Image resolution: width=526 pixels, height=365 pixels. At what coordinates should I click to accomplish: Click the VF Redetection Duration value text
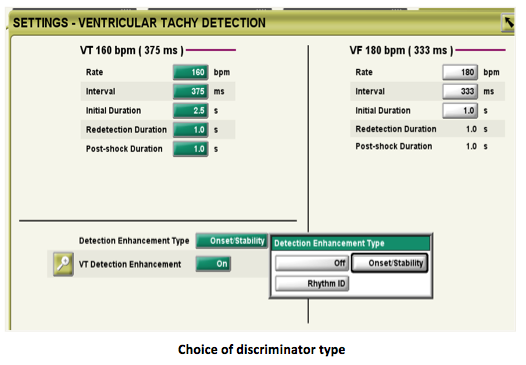[471, 129]
